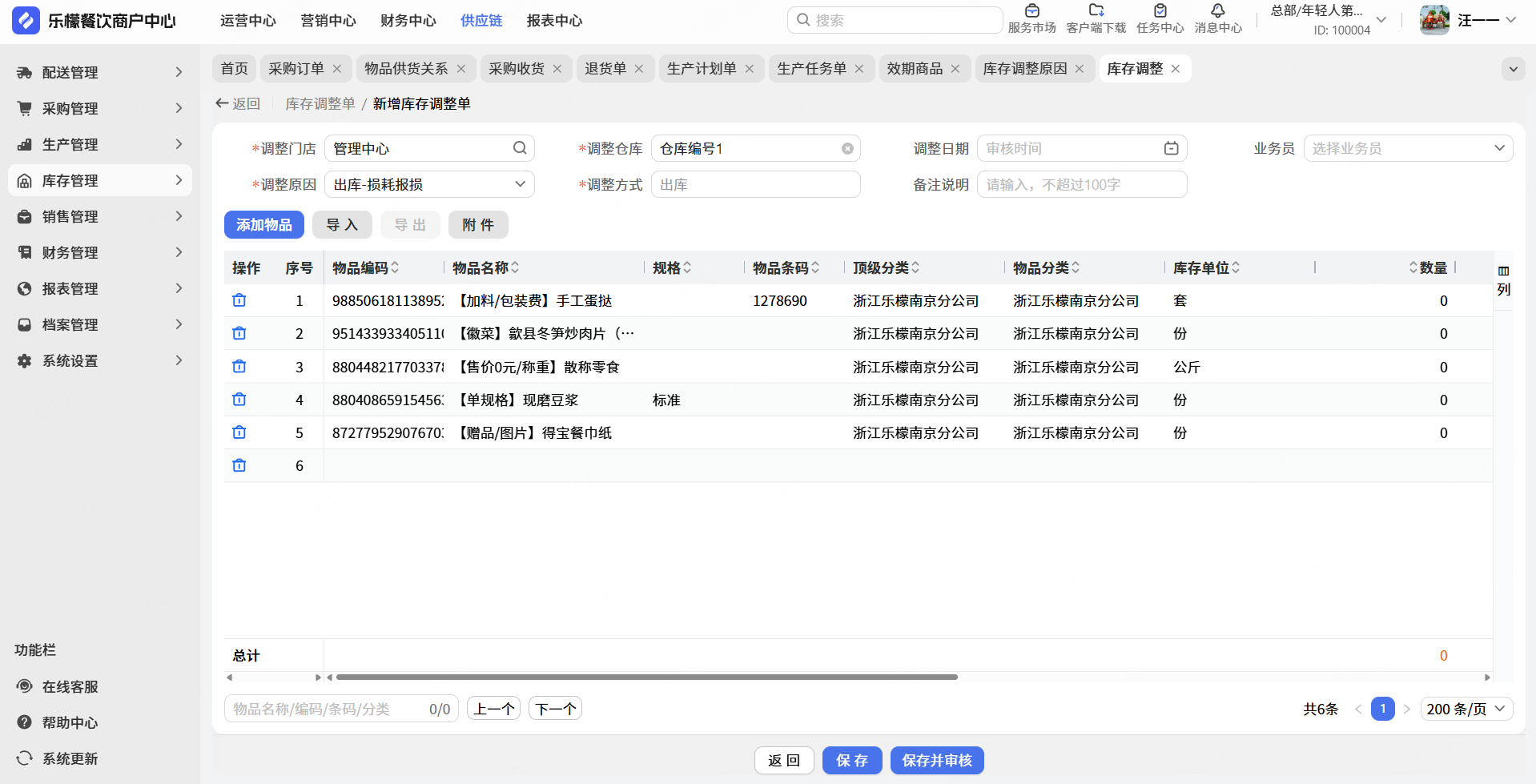The image size is (1536, 784).
Task: Click the 任务中心 clipboard icon
Action: click(x=1160, y=11)
